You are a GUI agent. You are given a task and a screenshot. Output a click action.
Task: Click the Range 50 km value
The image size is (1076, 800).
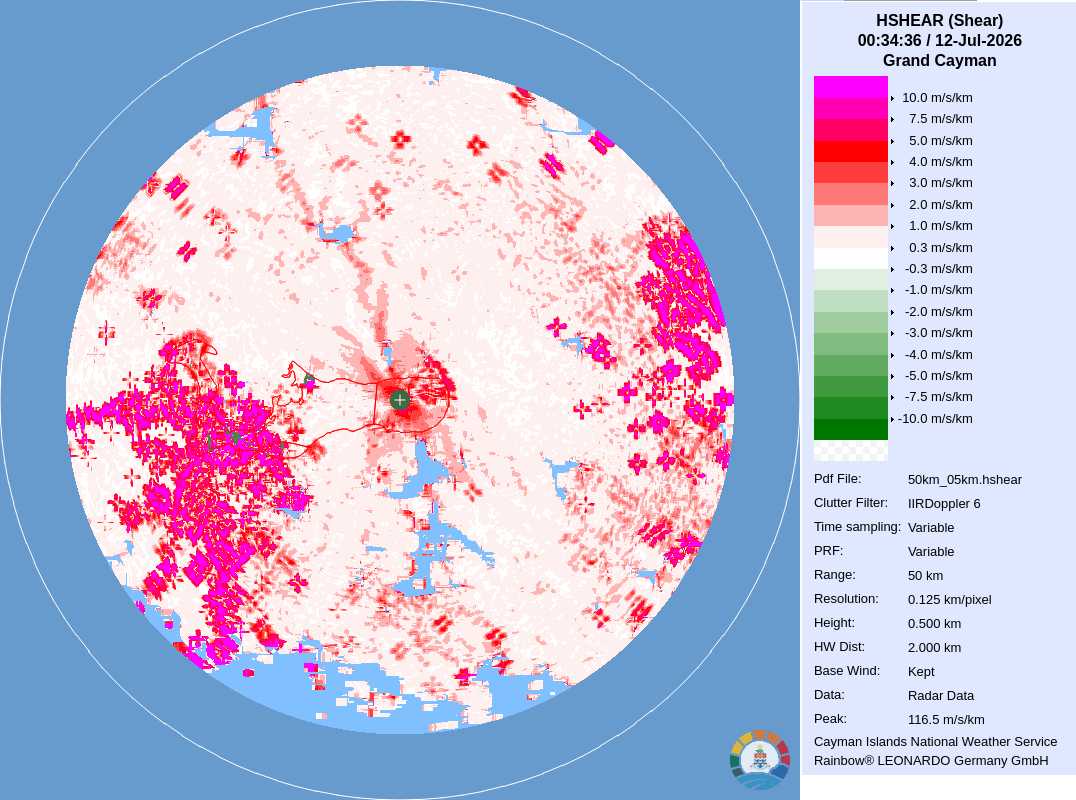pos(925,576)
